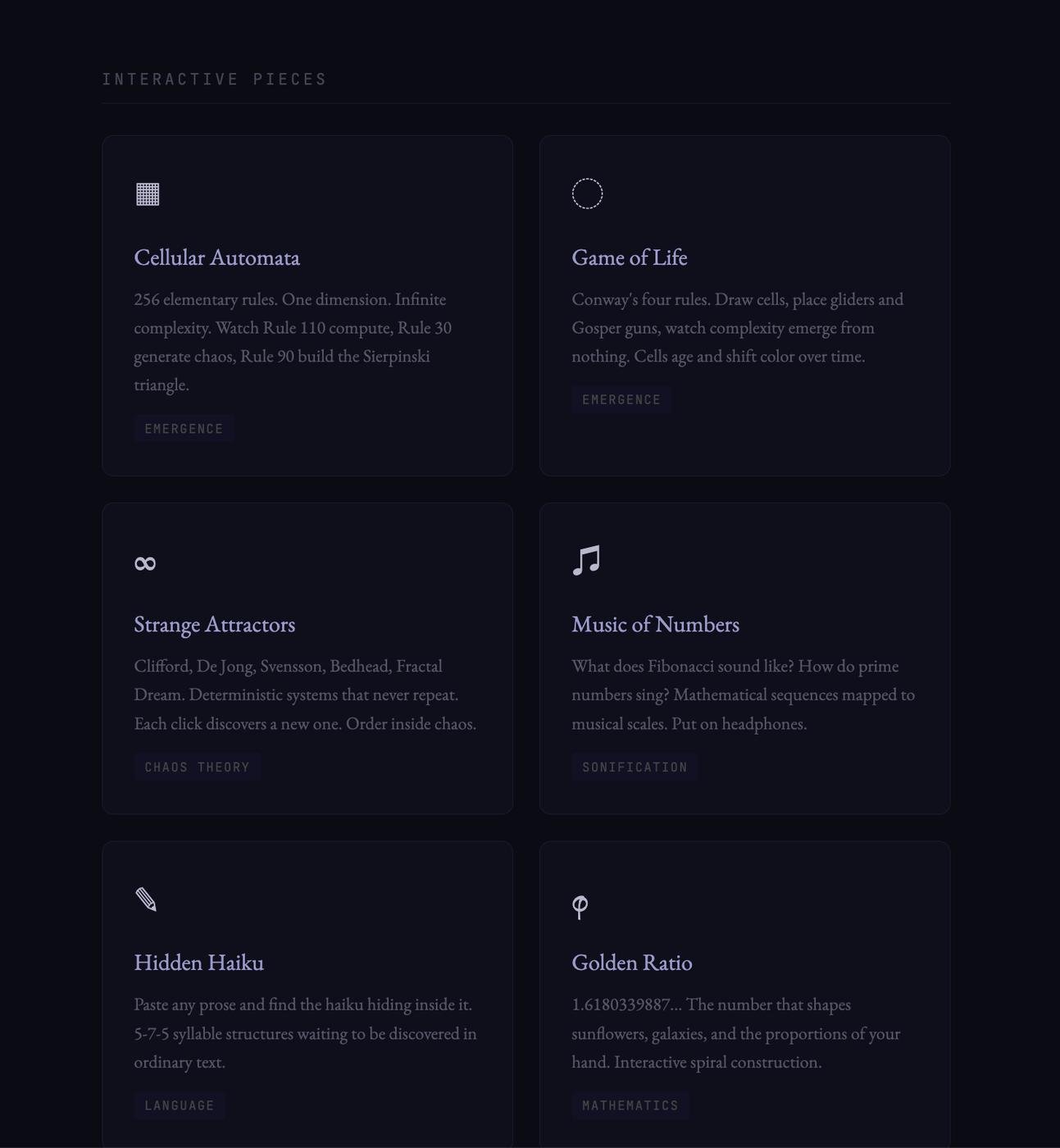Select the Sonification tag

click(x=635, y=768)
